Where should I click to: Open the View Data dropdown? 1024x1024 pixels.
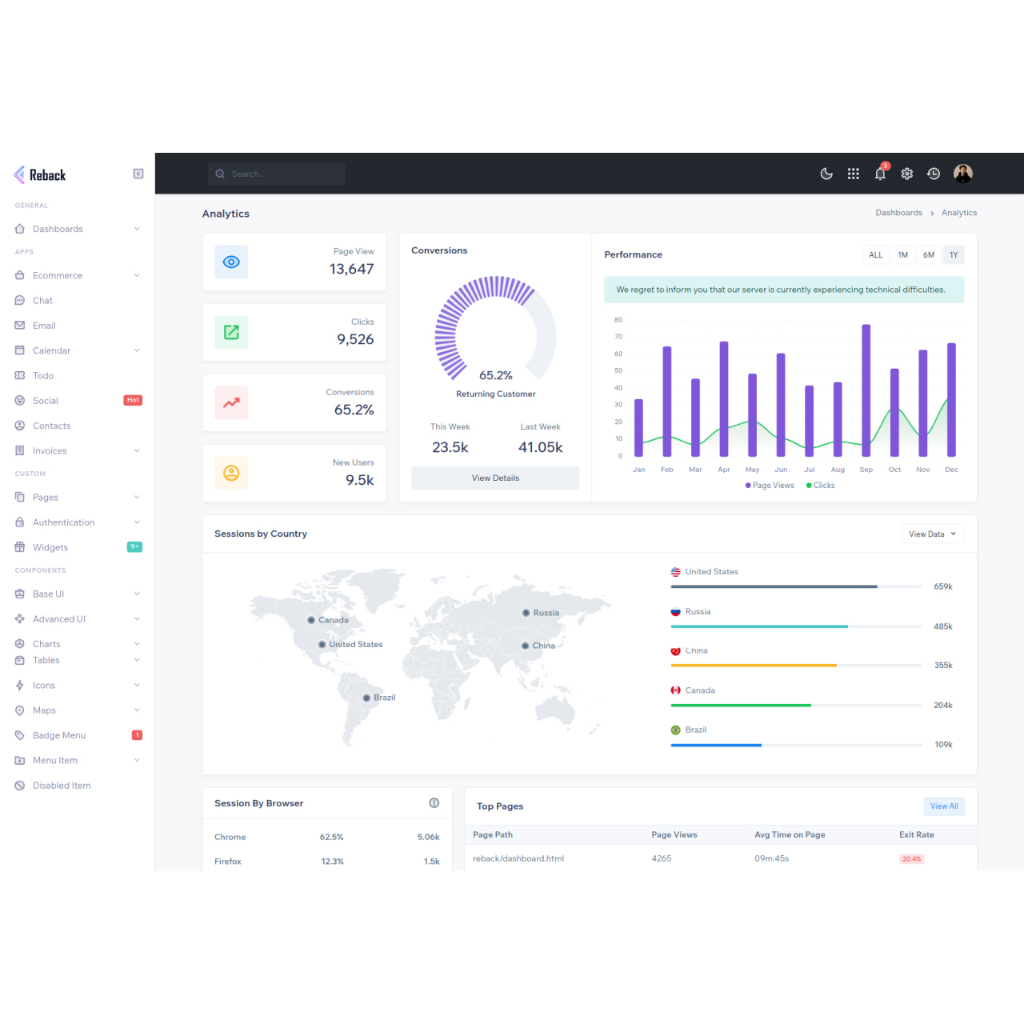(x=933, y=534)
